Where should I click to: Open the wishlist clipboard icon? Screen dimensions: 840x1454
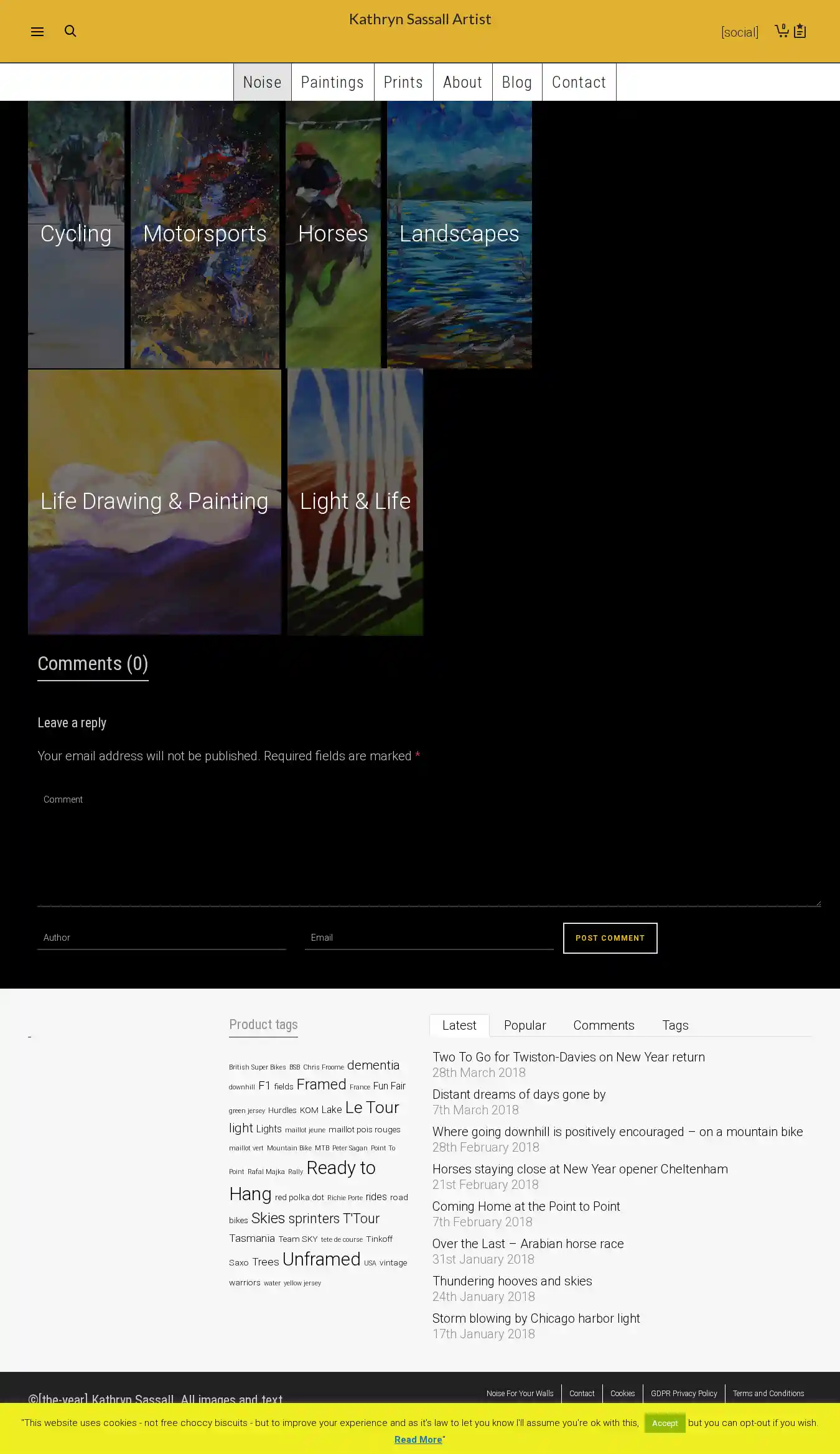point(800,30)
